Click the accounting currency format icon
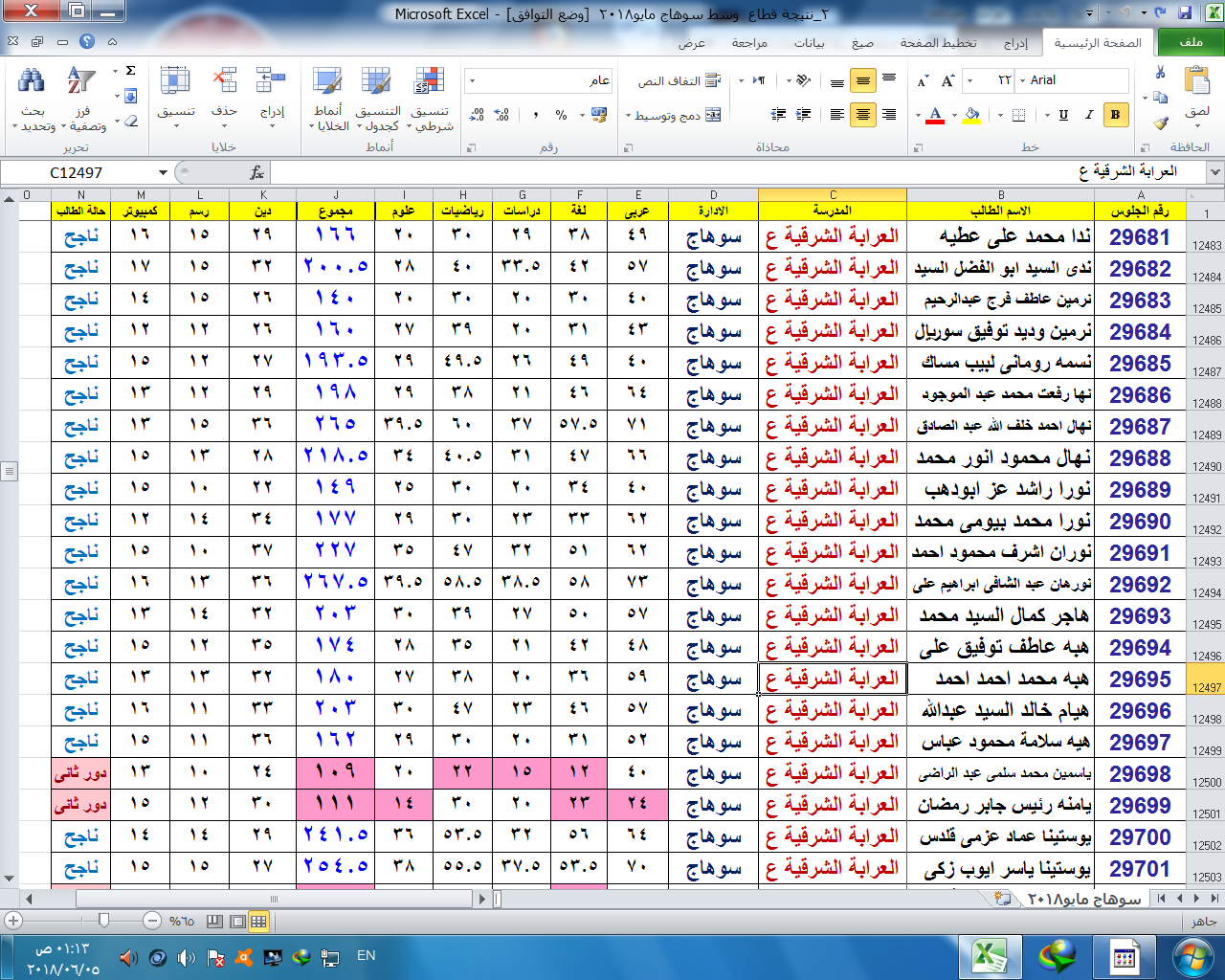The width and height of the screenshot is (1225, 980). click(599, 115)
